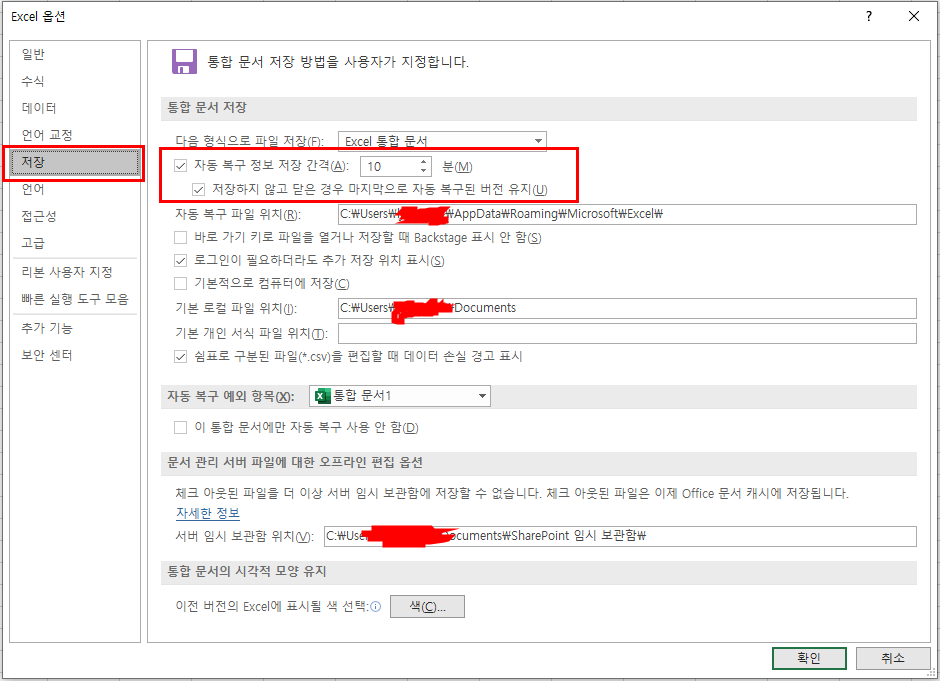Toggle 마지막으로 자동 복구된 버전 유지 checkbox
Image resolution: width=940 pixels, height=681 pixels.
pyautogui.click(x=198, y=189)
